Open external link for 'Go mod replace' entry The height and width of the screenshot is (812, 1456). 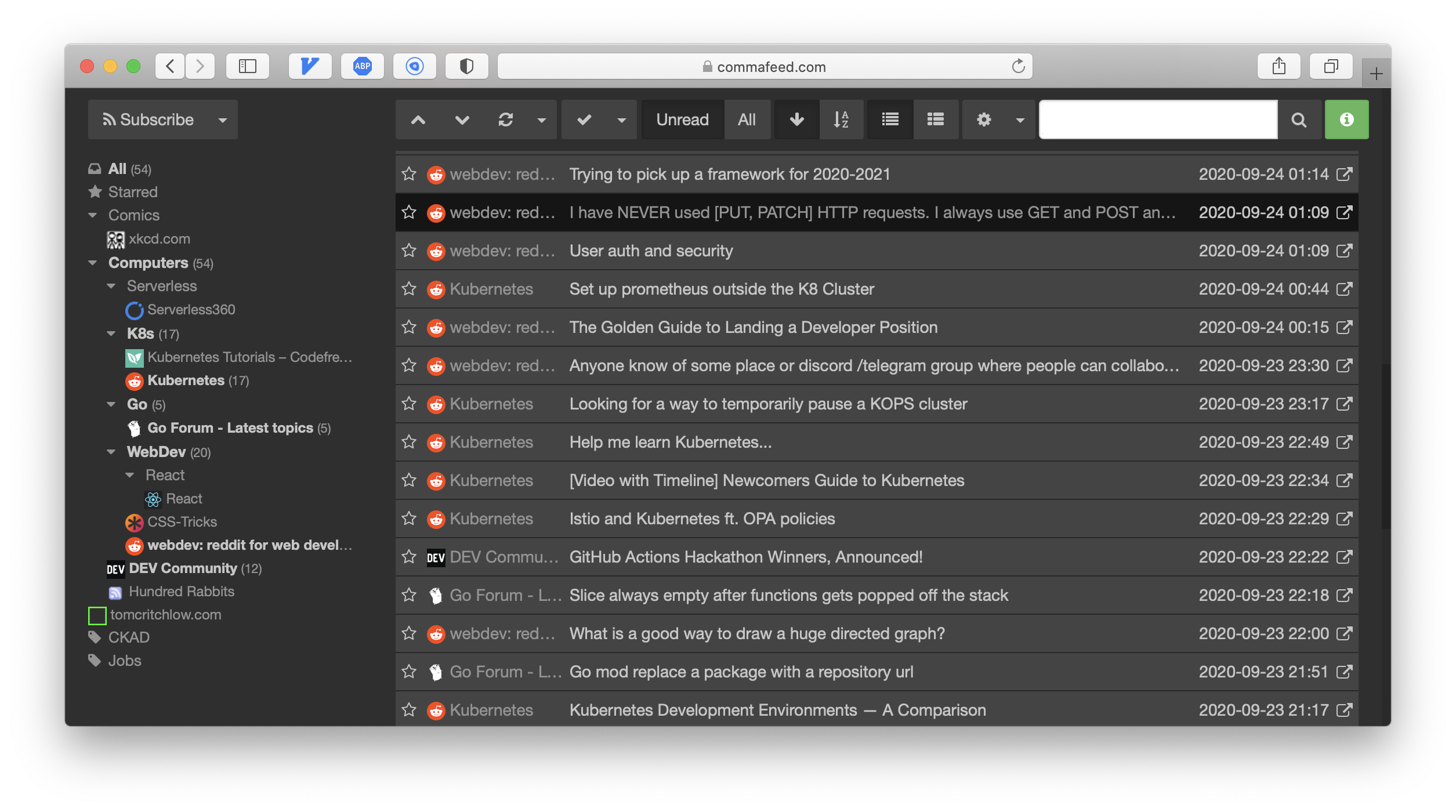(1345, 672)
